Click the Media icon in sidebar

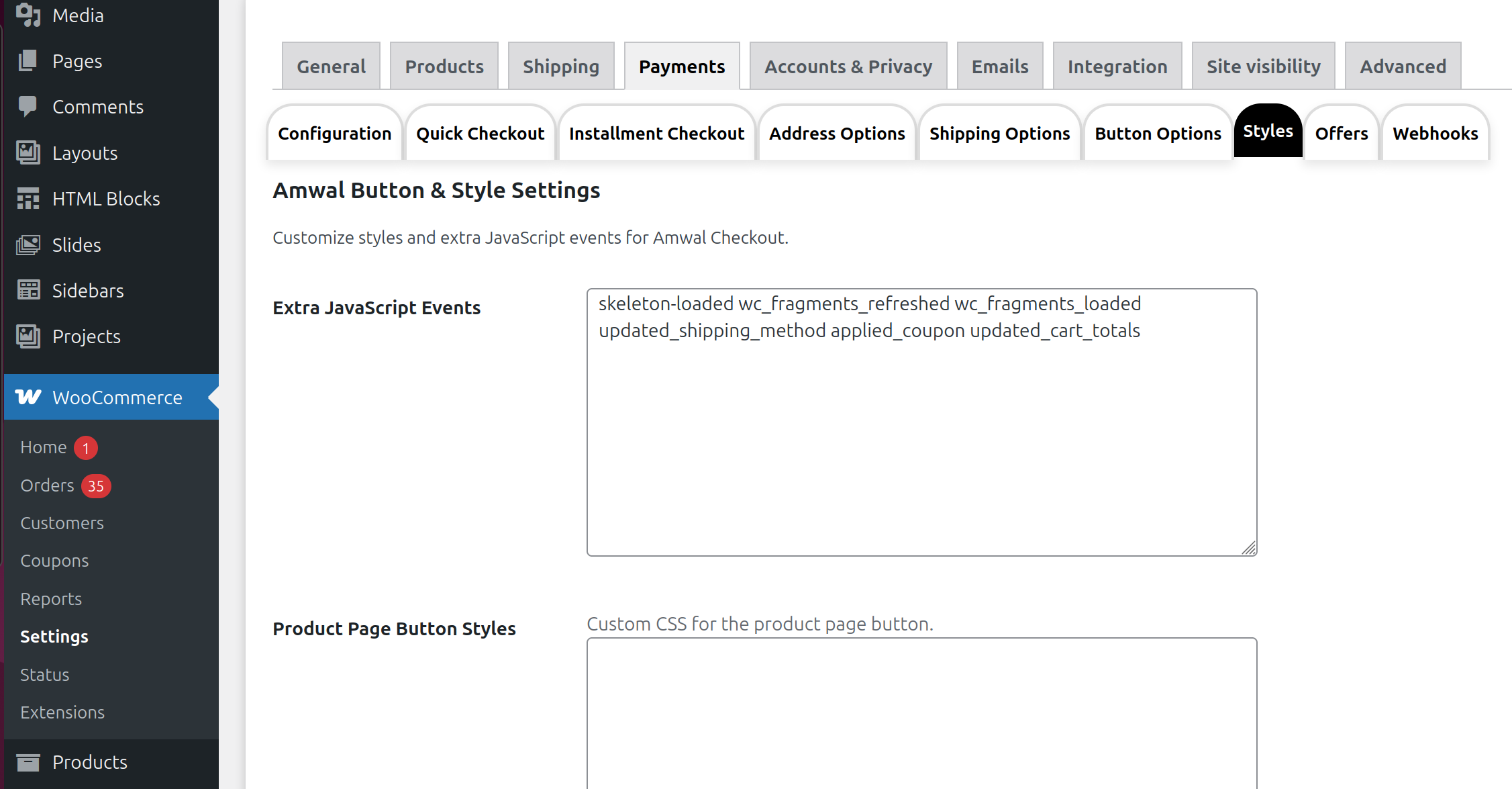(x=28, y=15)
